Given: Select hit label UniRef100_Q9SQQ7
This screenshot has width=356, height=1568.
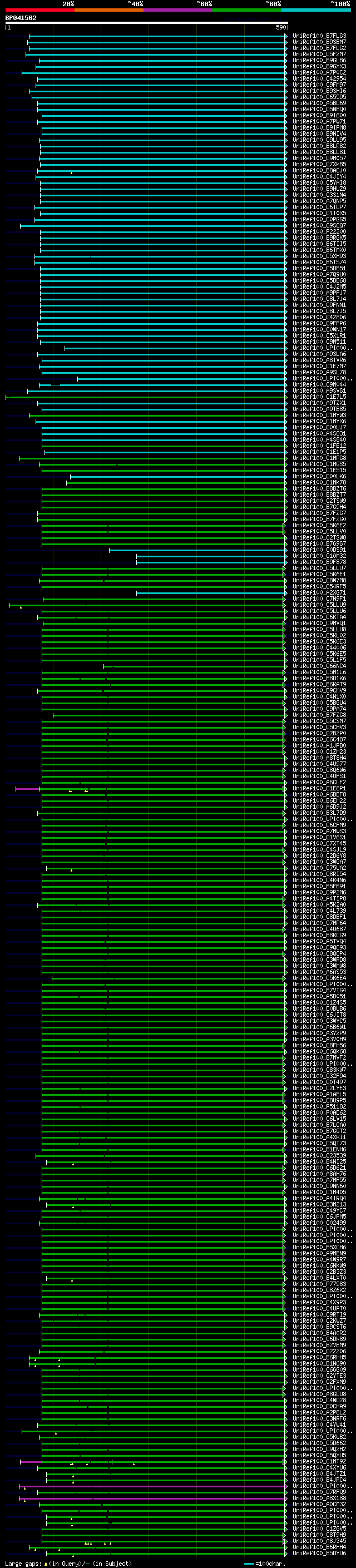Looking at the screenshot, I should tap(319, 226).
